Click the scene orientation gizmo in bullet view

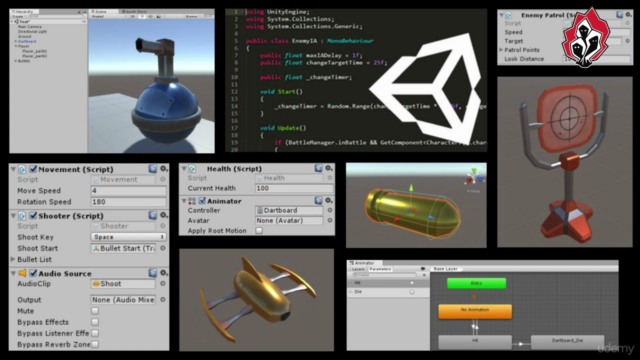(474, 177)
